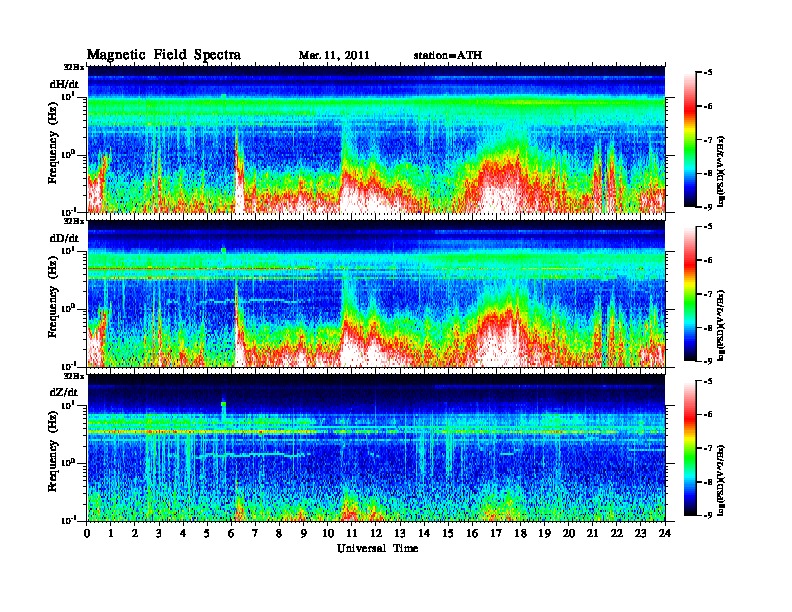Image resolution: width=792 pixels, height=612 pixels.
Task: Click the hour "15" time axis label
Action: [x=448, y=533]
